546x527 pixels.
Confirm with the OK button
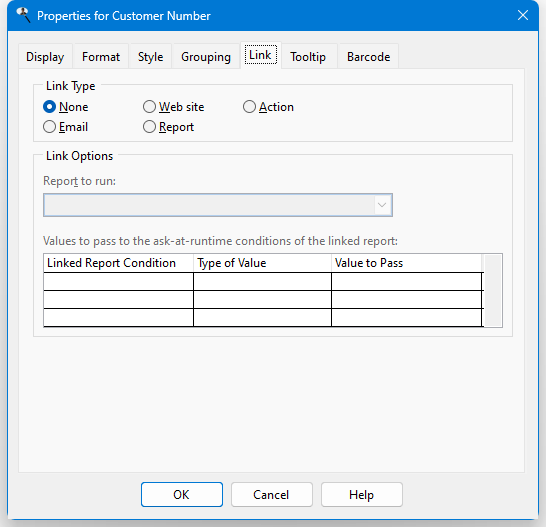point(182,495)
